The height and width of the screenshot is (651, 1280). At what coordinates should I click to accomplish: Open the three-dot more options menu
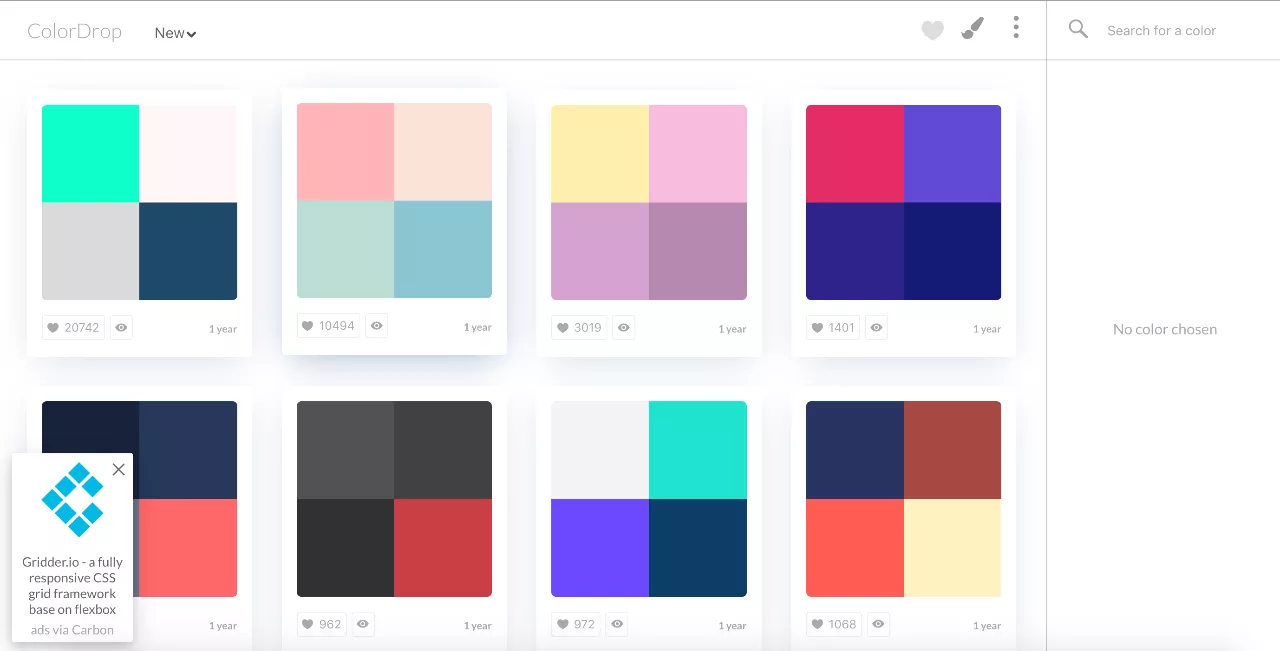[x=1016, y=28]
